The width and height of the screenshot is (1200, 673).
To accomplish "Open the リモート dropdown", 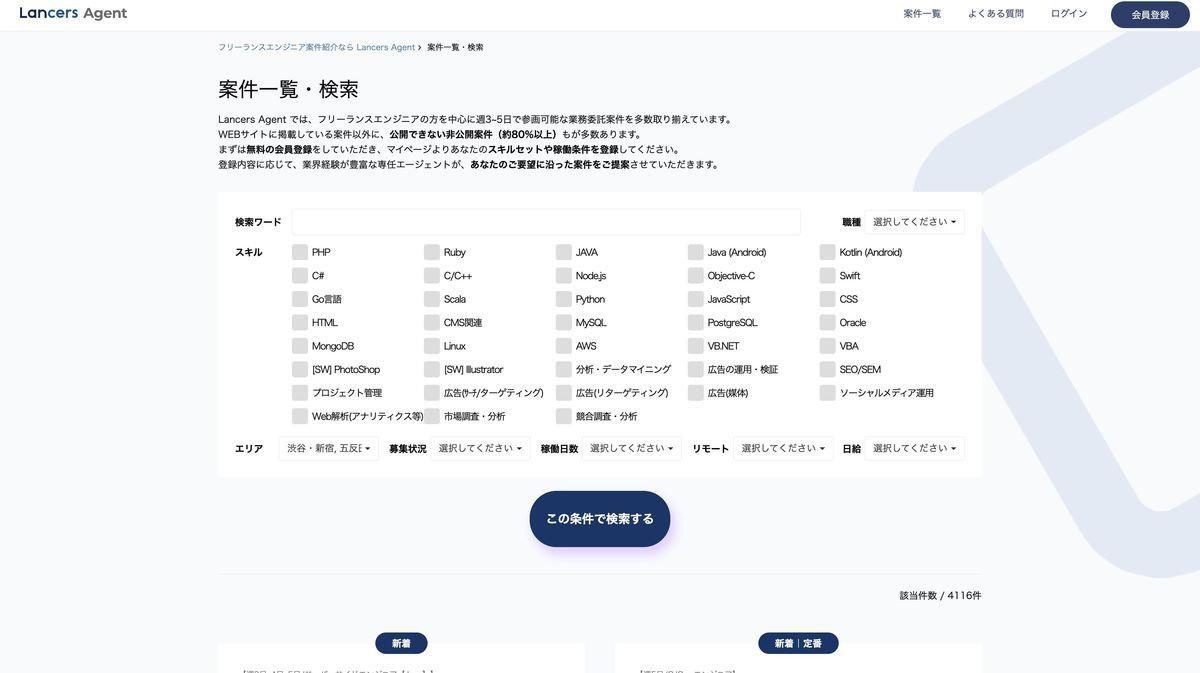I will pos(783,449).
